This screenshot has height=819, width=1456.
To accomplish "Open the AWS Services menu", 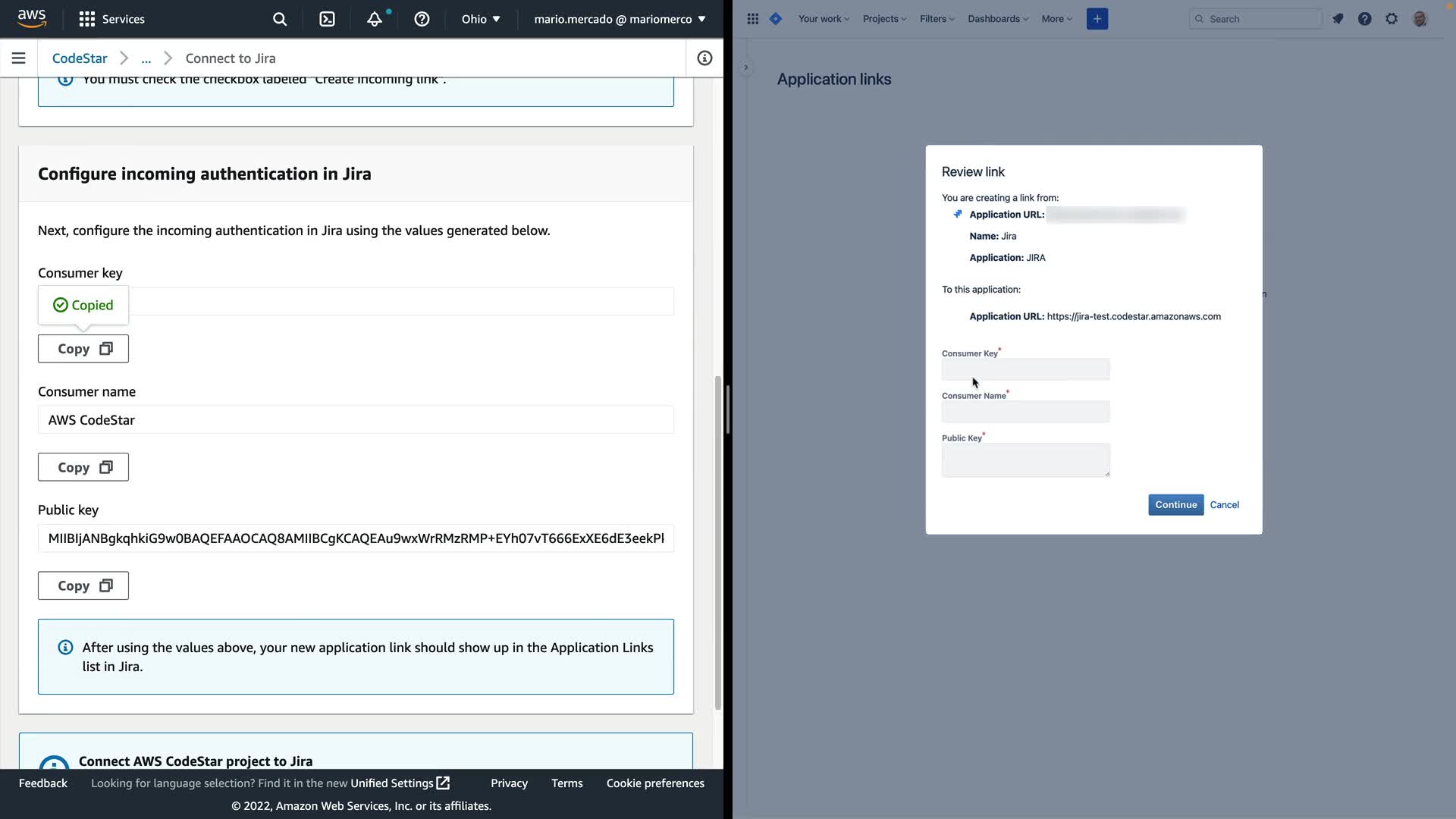I will 112,19.
